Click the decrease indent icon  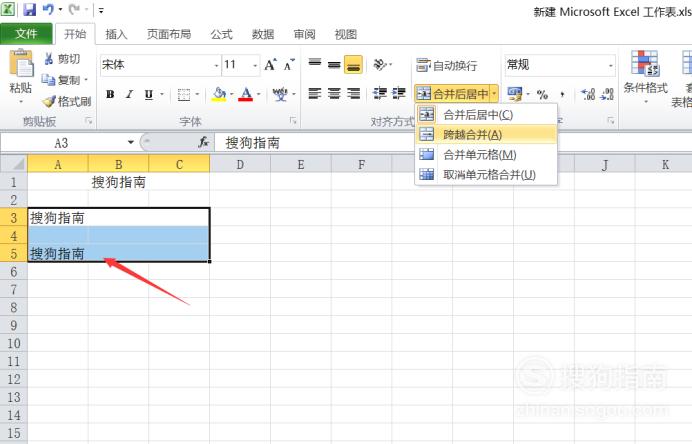[x=380, y=94]
